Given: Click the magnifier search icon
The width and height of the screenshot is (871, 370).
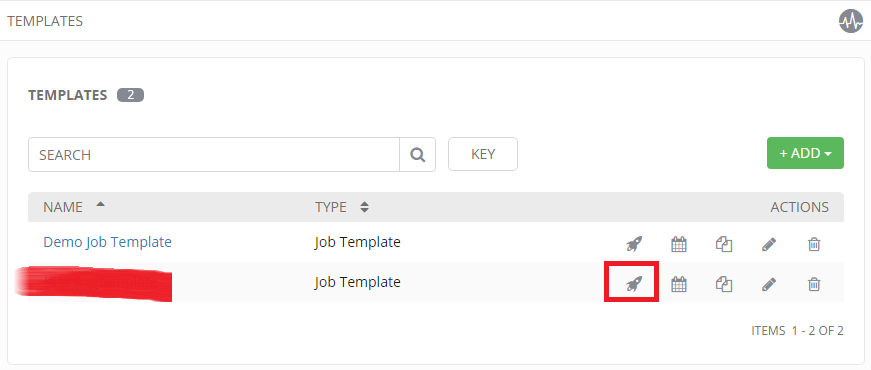Looking at the screenshot, I should (x=418, y=154).
